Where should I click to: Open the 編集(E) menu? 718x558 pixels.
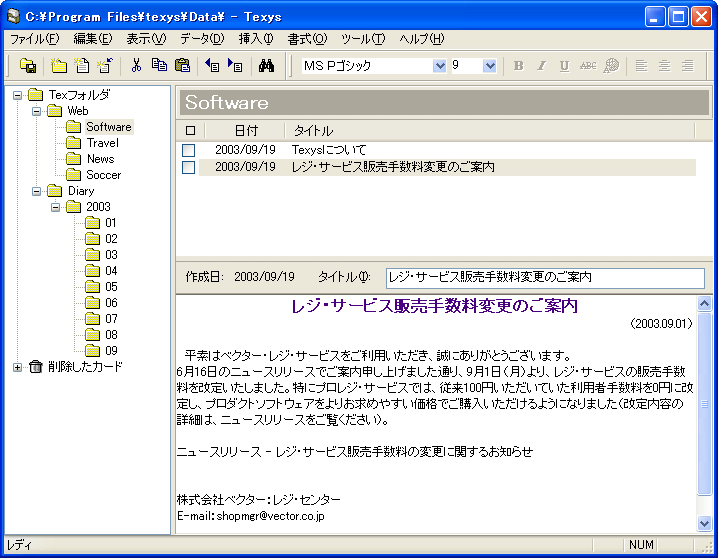(x=93, y=39)
